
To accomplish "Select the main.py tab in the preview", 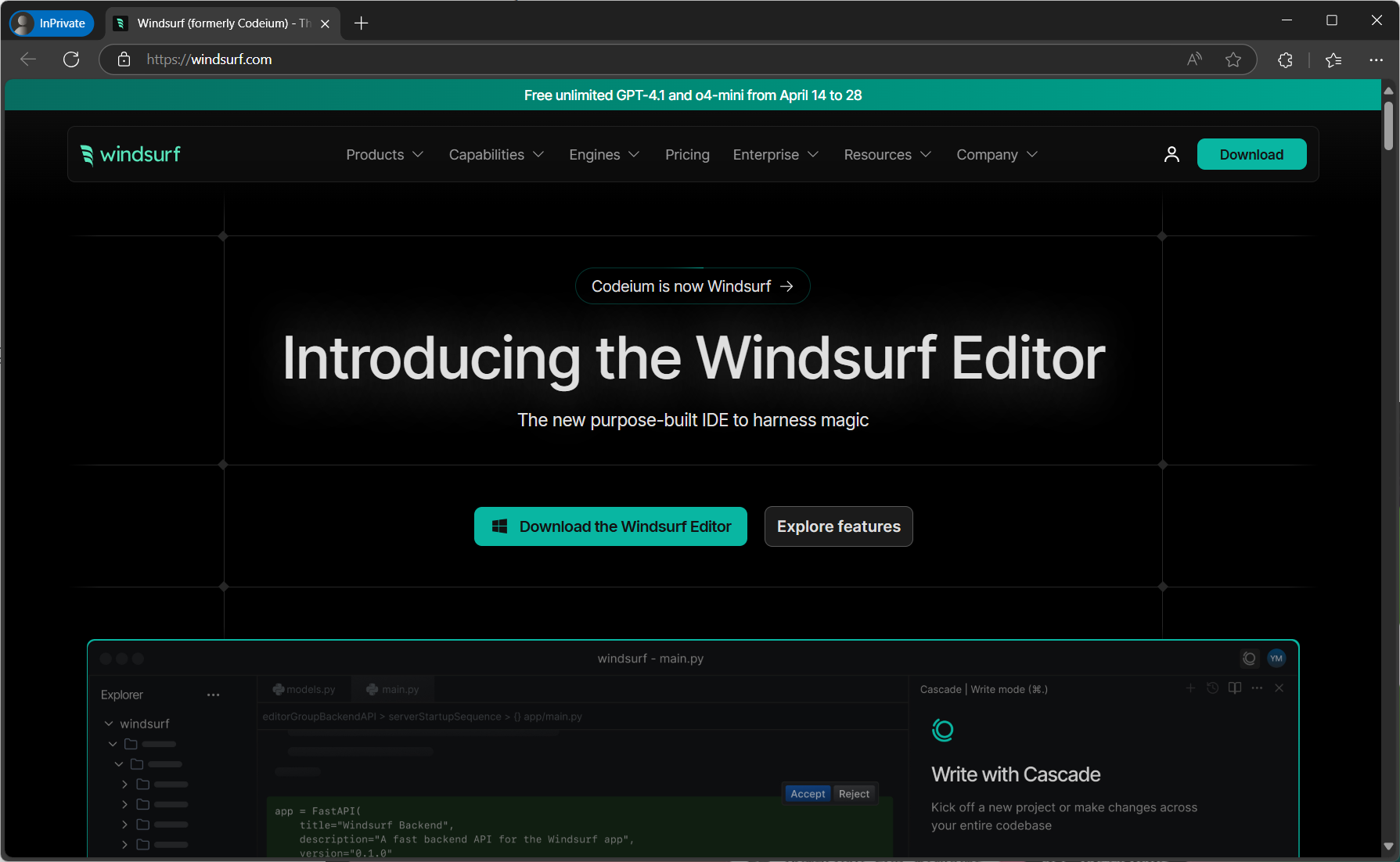I will click(393, 689).
